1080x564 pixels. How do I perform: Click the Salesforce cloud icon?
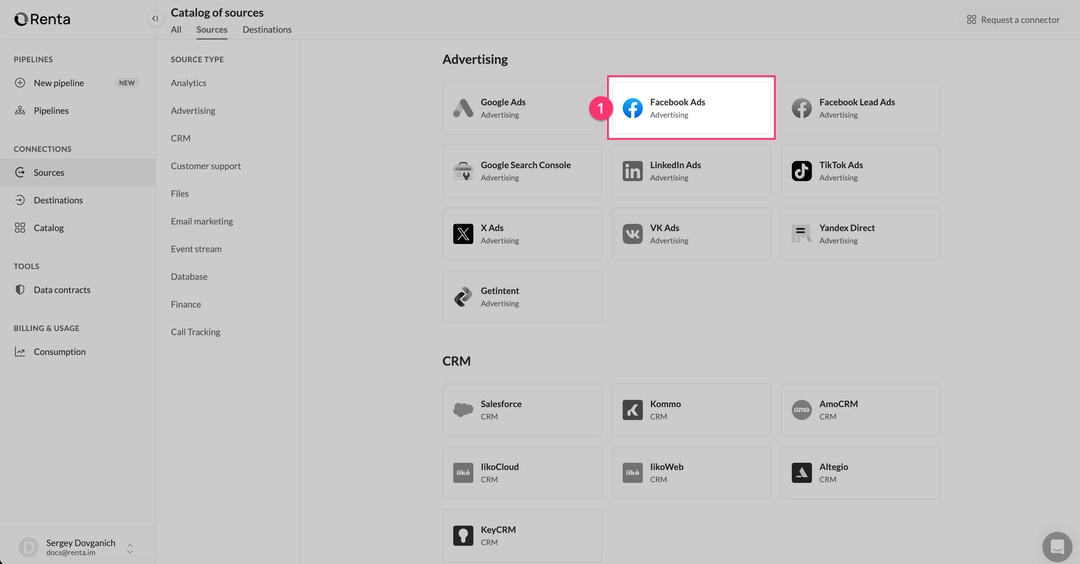(x=463, y=410)
